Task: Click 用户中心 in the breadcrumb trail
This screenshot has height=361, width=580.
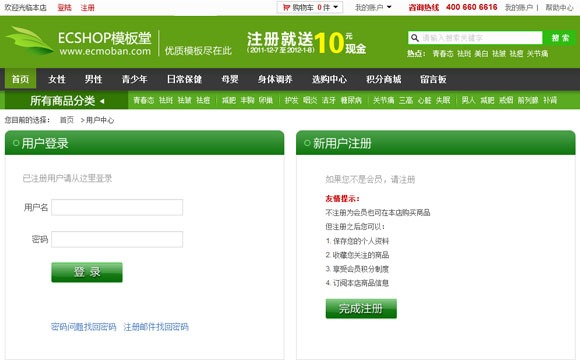Action: 100,120
